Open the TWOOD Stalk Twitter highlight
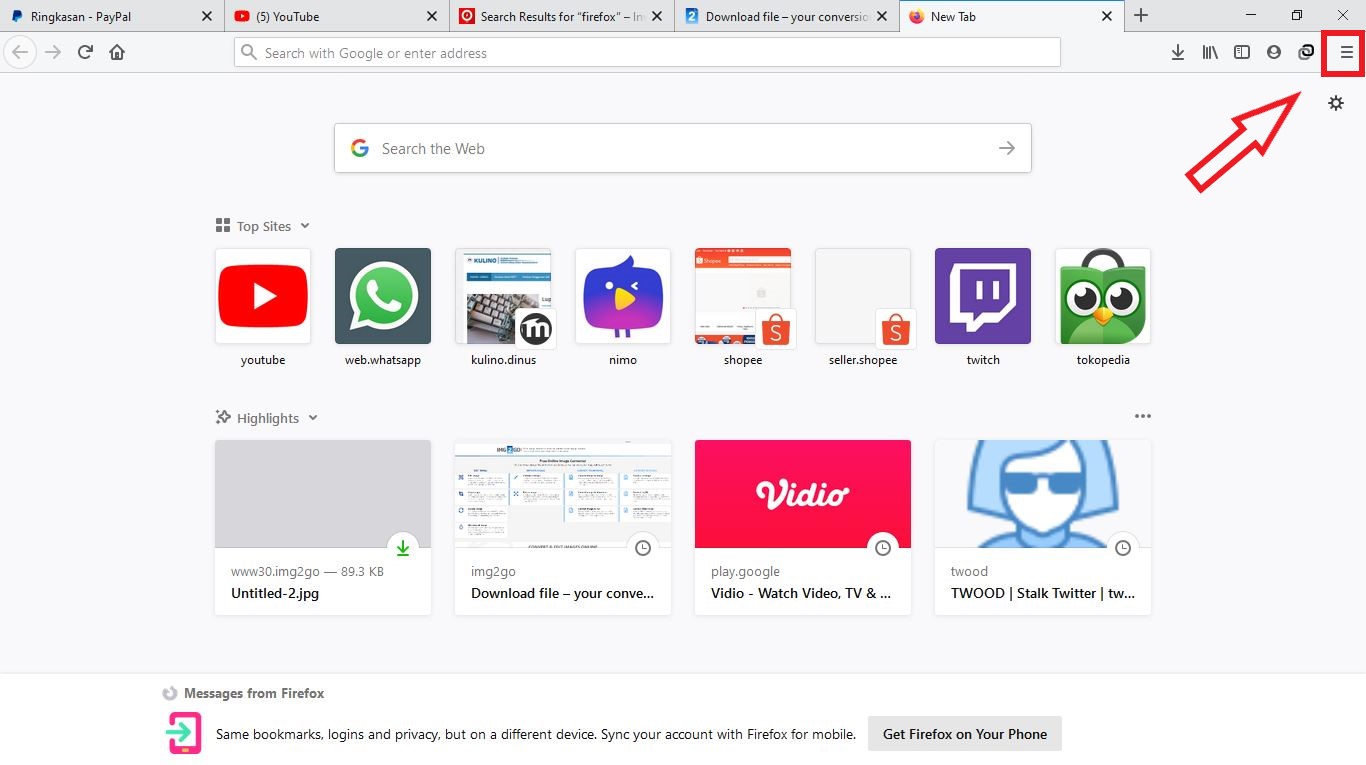 pos(1043,527)
